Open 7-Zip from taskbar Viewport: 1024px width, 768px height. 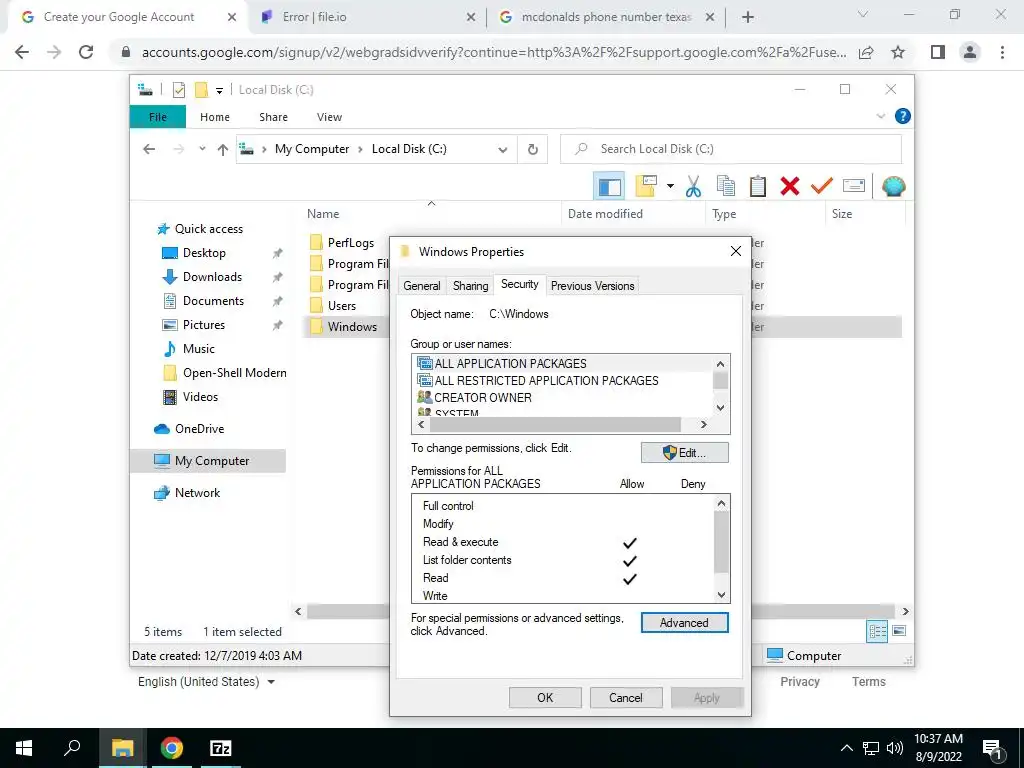click(221, 748)
